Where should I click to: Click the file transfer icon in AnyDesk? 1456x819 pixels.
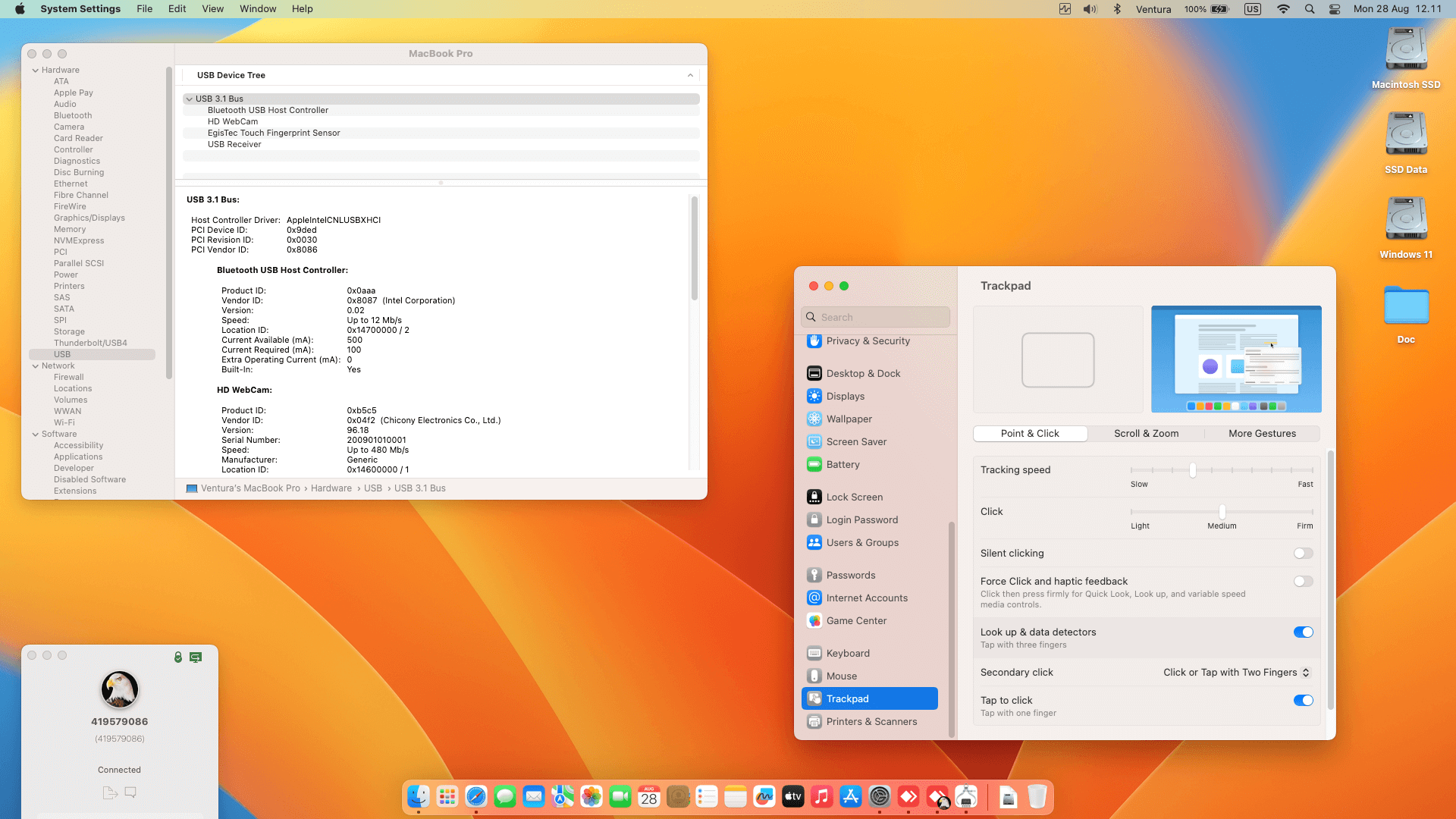[110, 792]
